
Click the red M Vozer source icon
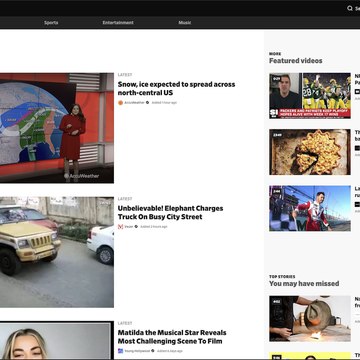click(120, 227)
